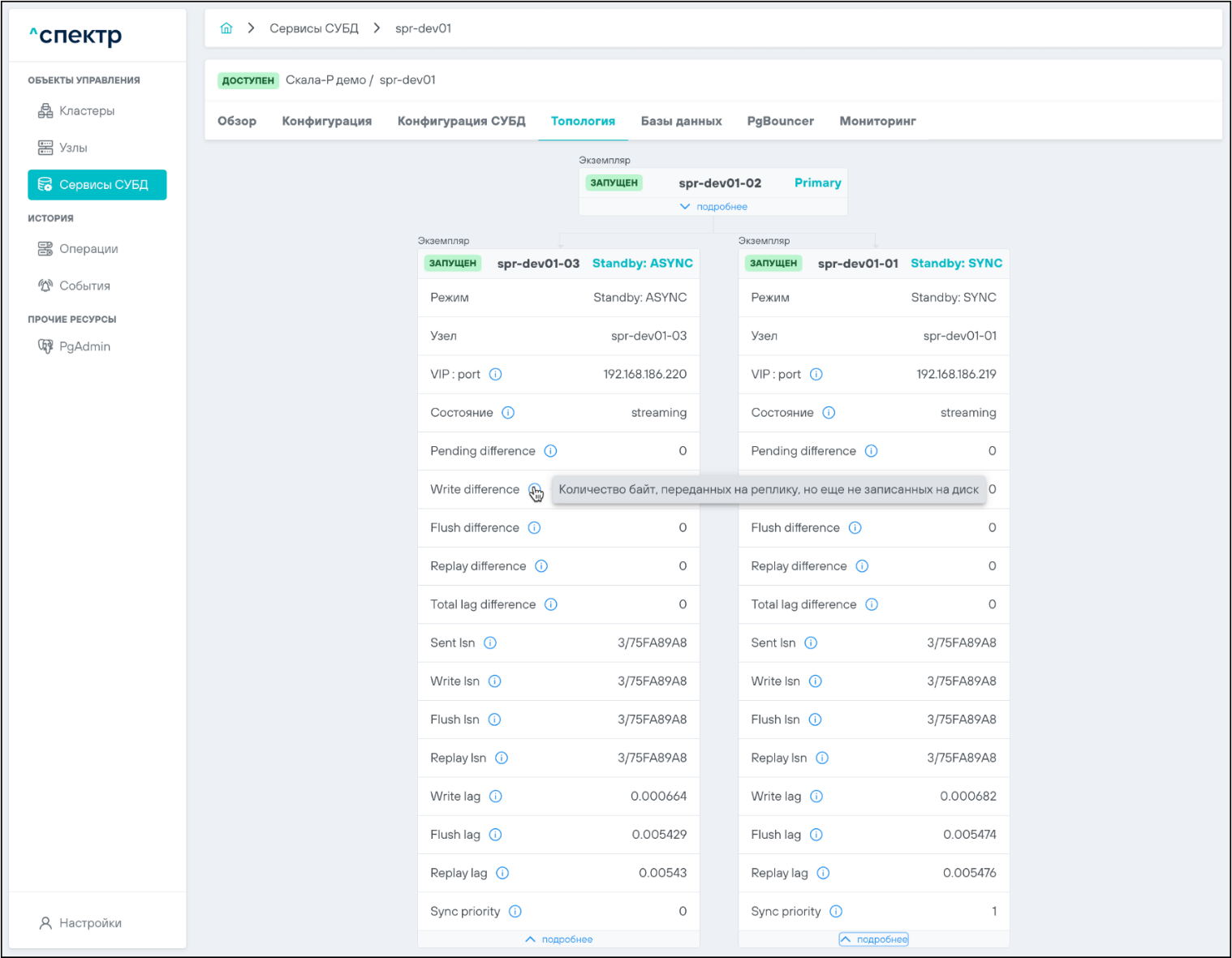Click info icon next to Replay lag for spr-dev01-03

coord(502,873)
